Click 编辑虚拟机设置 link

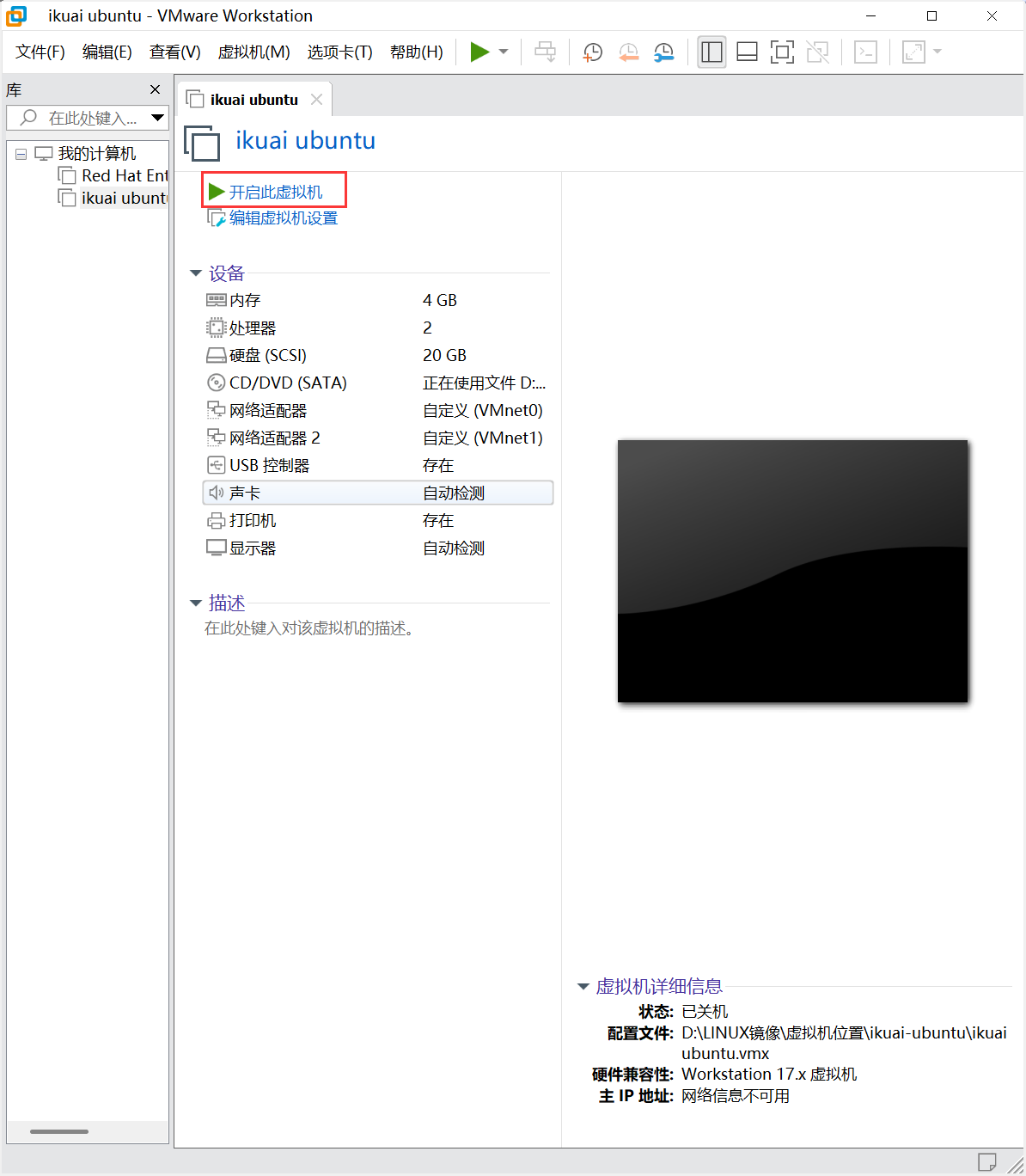coord(283,218)
